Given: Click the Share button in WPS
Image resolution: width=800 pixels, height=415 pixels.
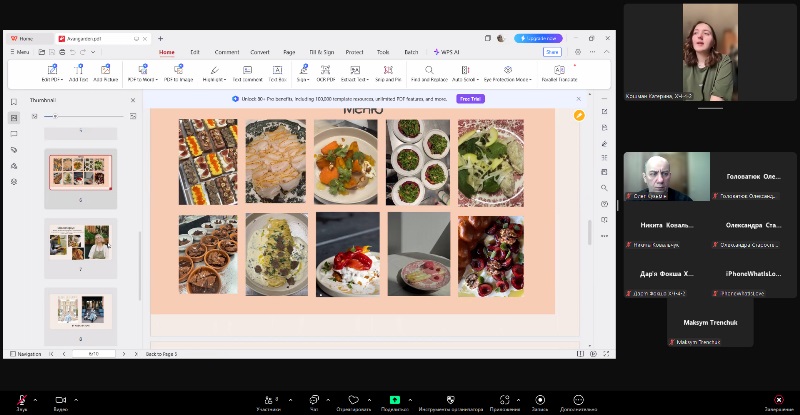Looking at the screenshot, I should point(552,52).
